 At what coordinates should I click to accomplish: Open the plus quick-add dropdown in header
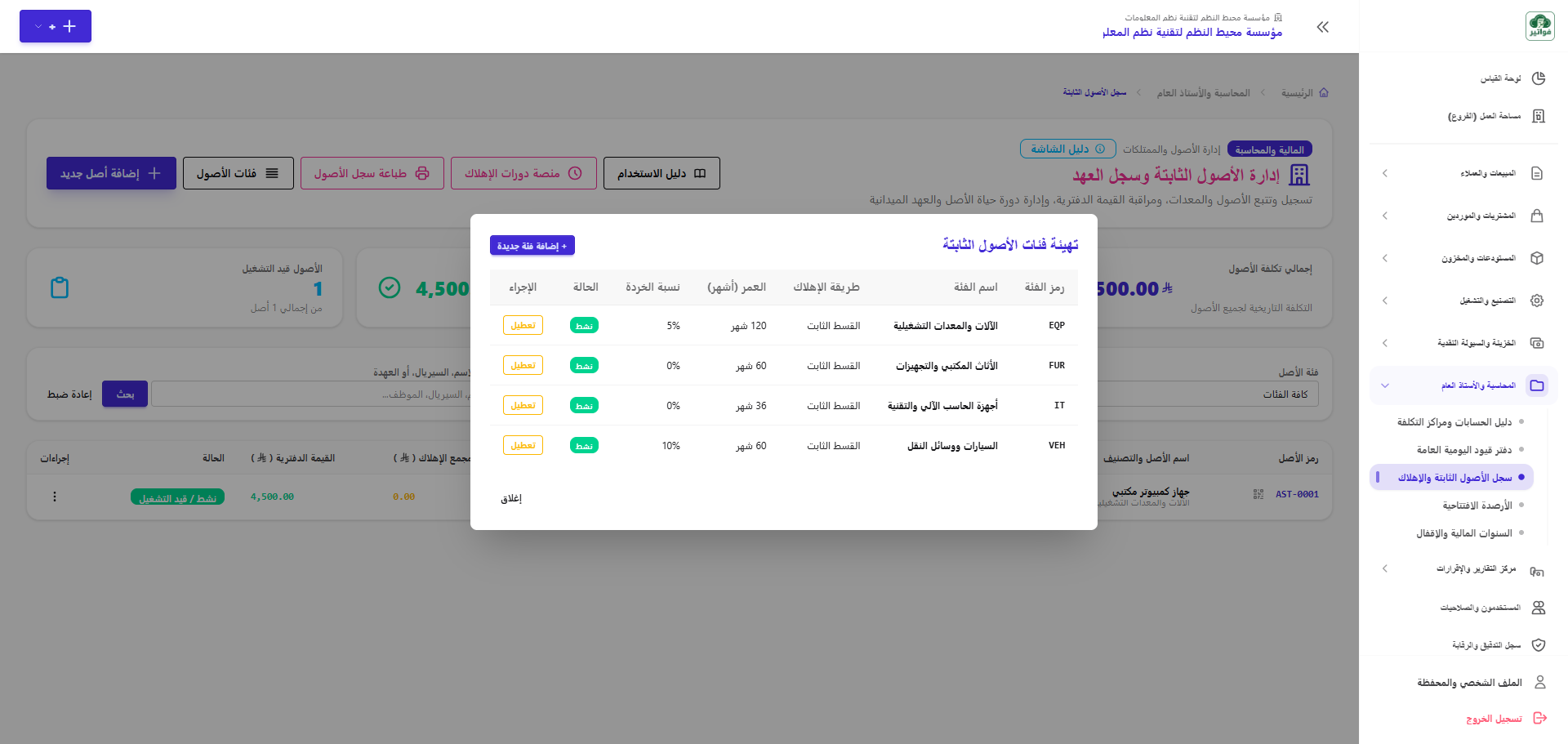(56, 26)
